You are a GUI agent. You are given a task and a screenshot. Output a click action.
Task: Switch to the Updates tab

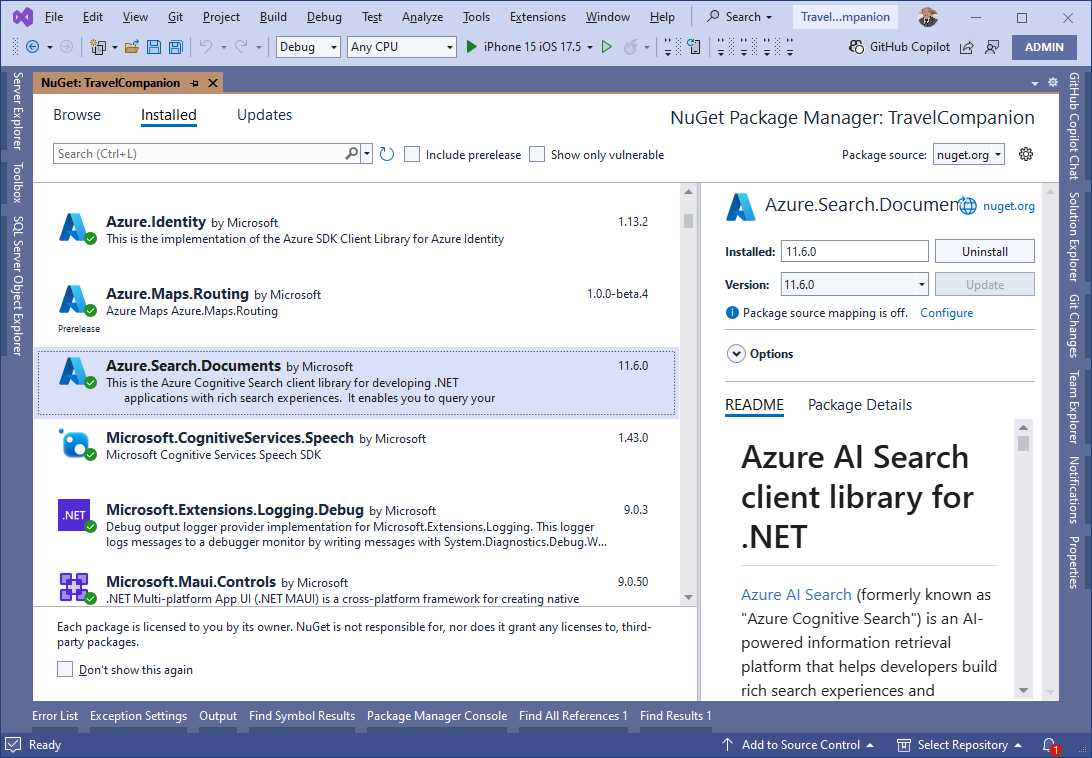pos(264,115)
